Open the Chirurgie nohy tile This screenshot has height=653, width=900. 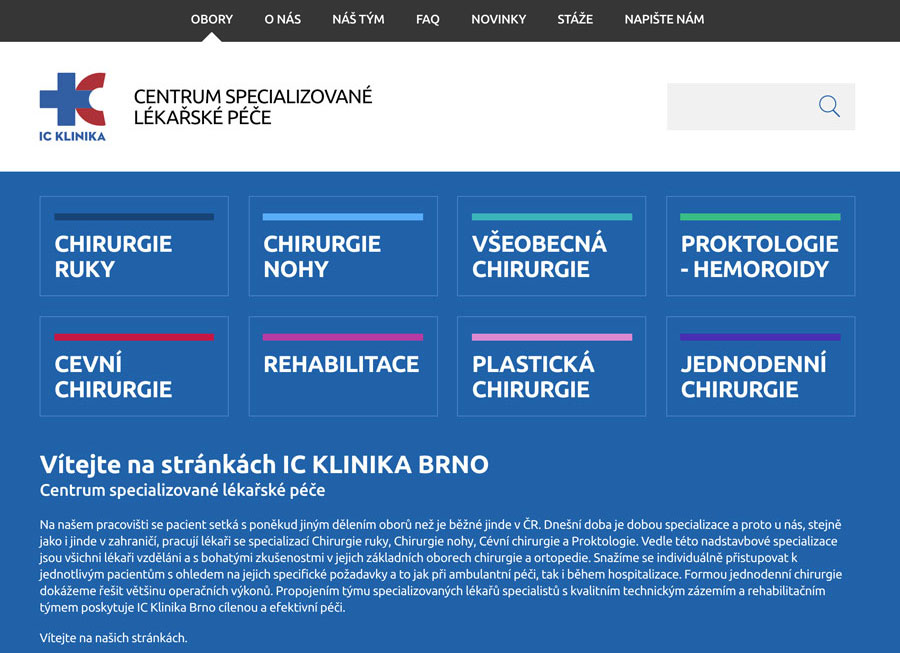[x=343, y=246]
